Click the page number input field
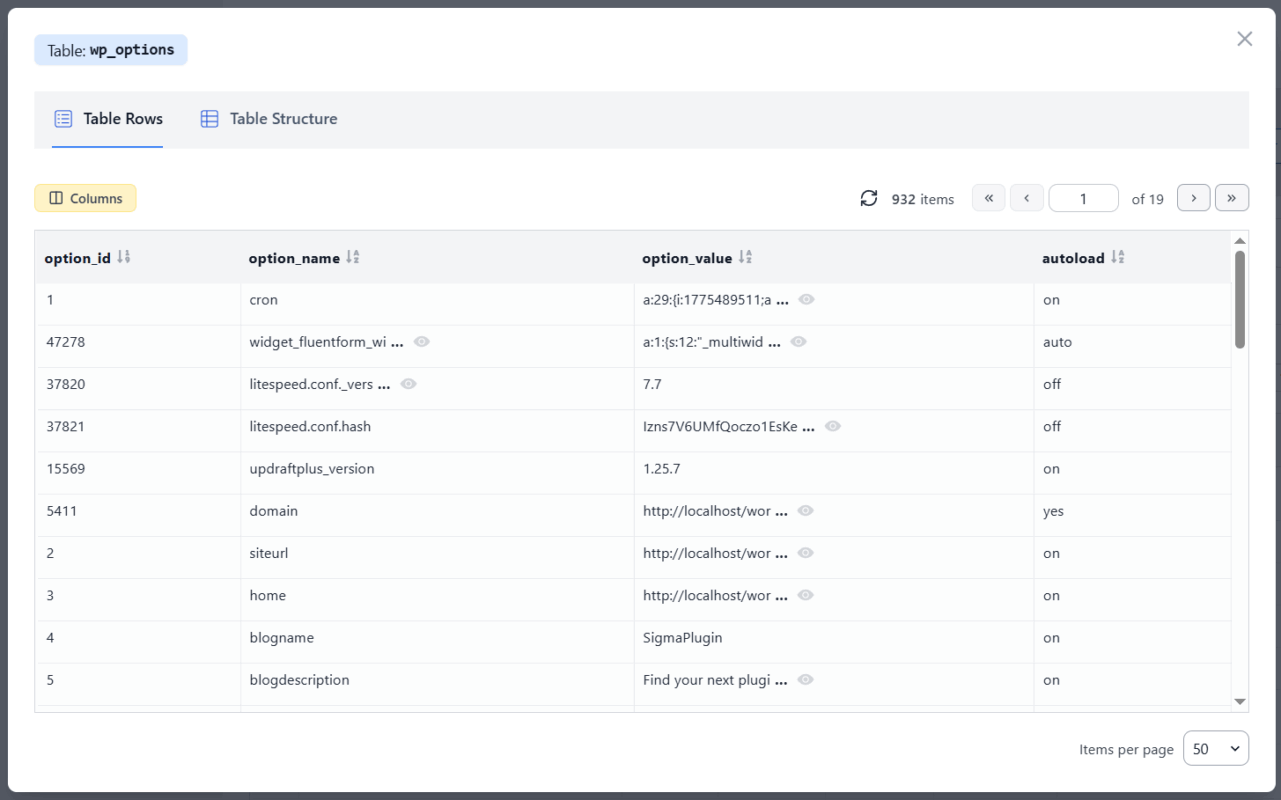 tap(1083, 197)
